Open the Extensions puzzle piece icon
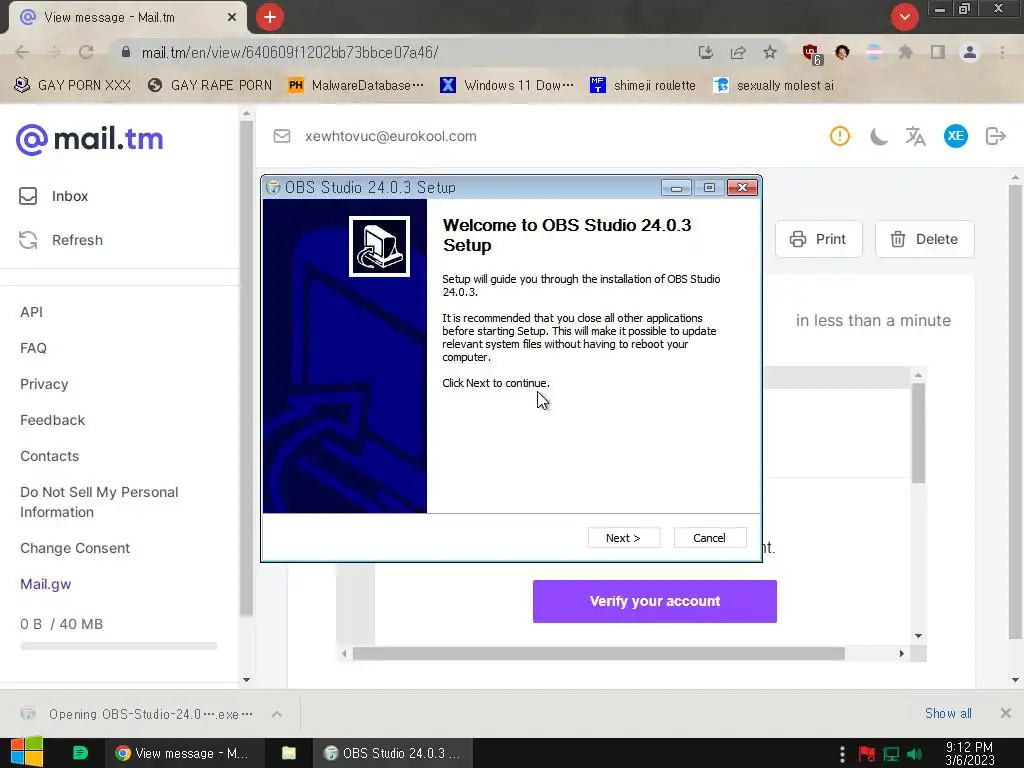The image size is (1024, 768). coord(905,52)
